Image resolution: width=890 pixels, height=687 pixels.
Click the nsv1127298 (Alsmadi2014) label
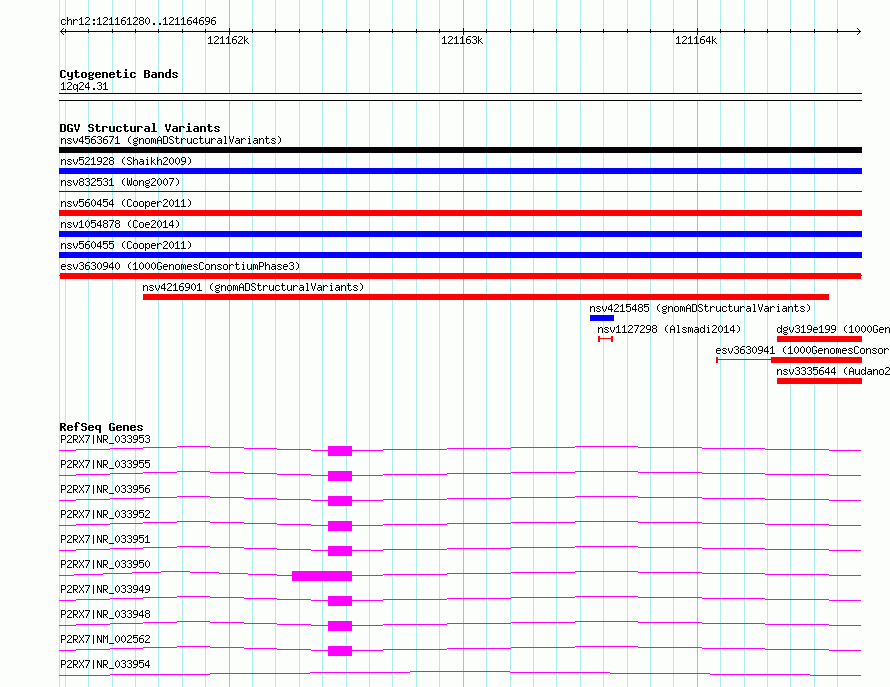(x=669, y=329)
